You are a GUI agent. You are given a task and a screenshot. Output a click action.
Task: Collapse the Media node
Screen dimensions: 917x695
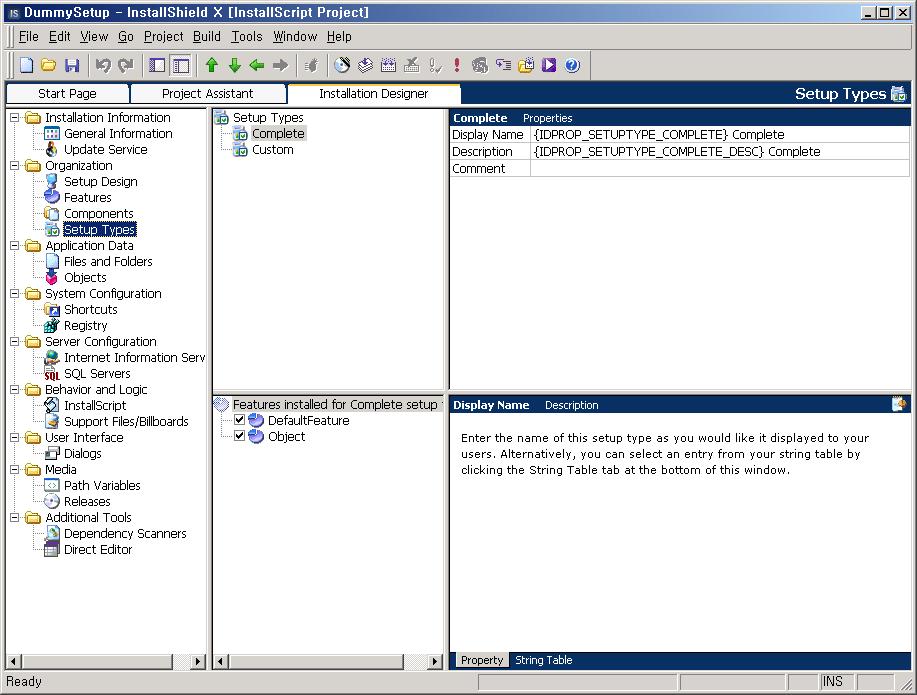point(15,469)
